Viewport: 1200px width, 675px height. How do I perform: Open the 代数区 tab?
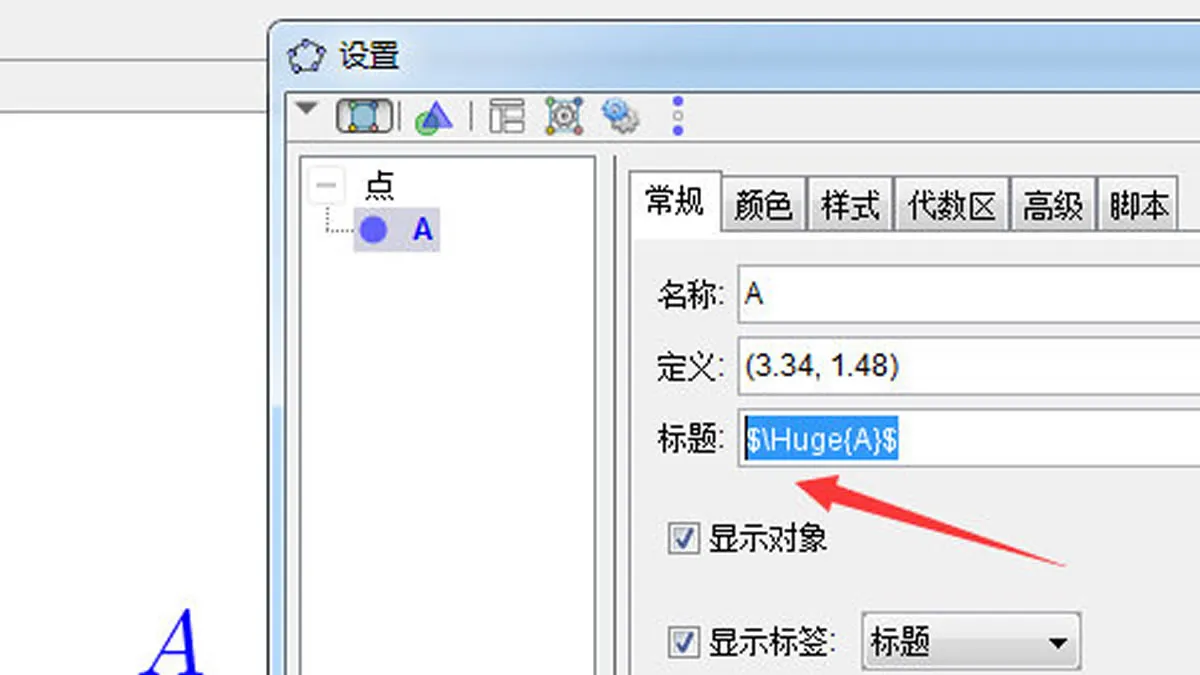[x=952, y=206]
